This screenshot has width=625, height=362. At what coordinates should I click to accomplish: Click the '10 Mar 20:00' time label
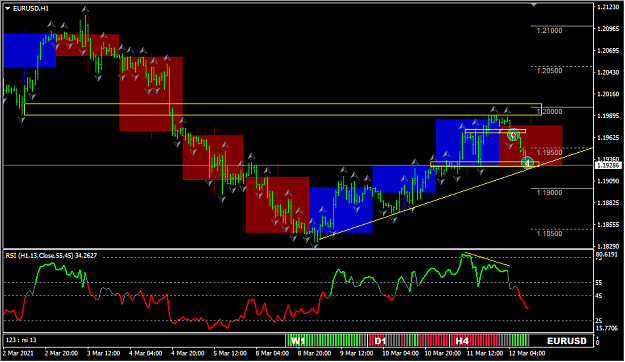coord(442,353)
